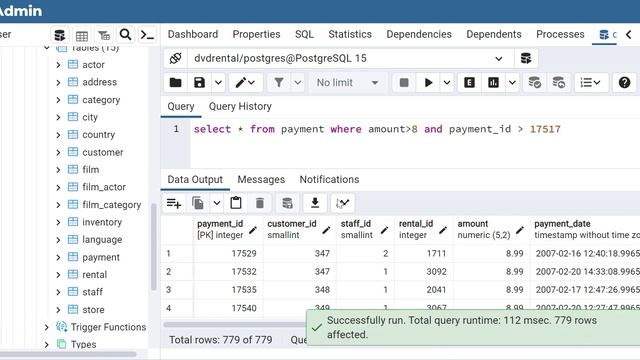Open the execute options dropdown arrow
The width and height of the screenshot is (640, 360).
click(447, 83)
